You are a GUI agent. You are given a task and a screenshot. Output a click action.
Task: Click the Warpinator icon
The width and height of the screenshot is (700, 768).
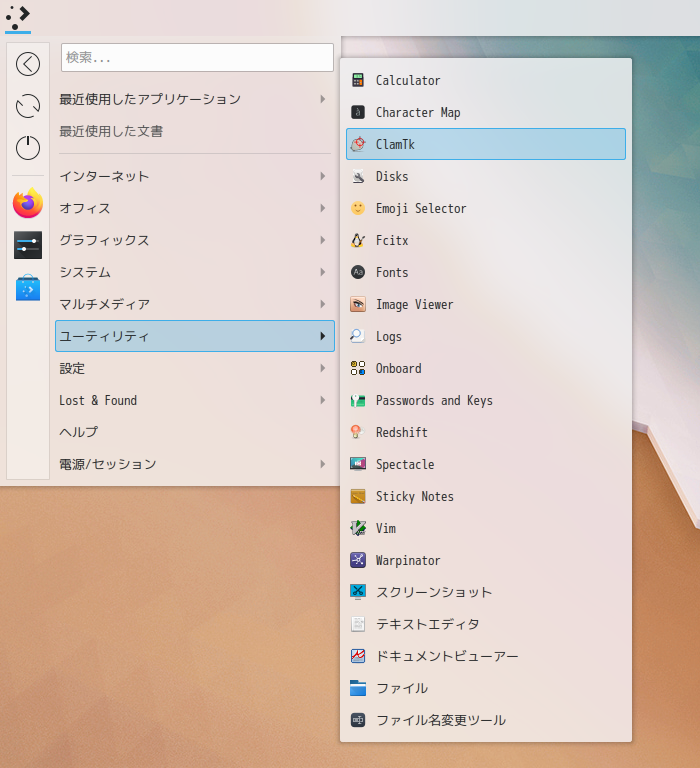tap(358, 560)
